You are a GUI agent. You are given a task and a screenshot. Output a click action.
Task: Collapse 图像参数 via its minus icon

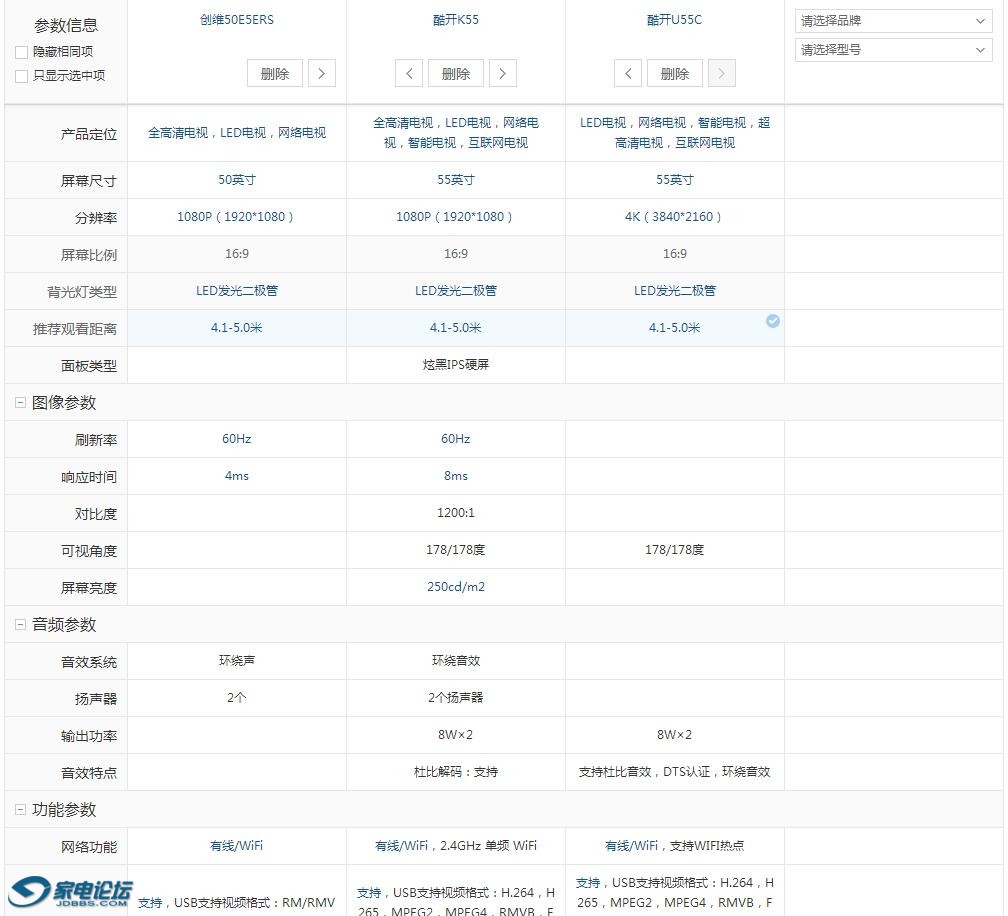[x=20, y=402]
